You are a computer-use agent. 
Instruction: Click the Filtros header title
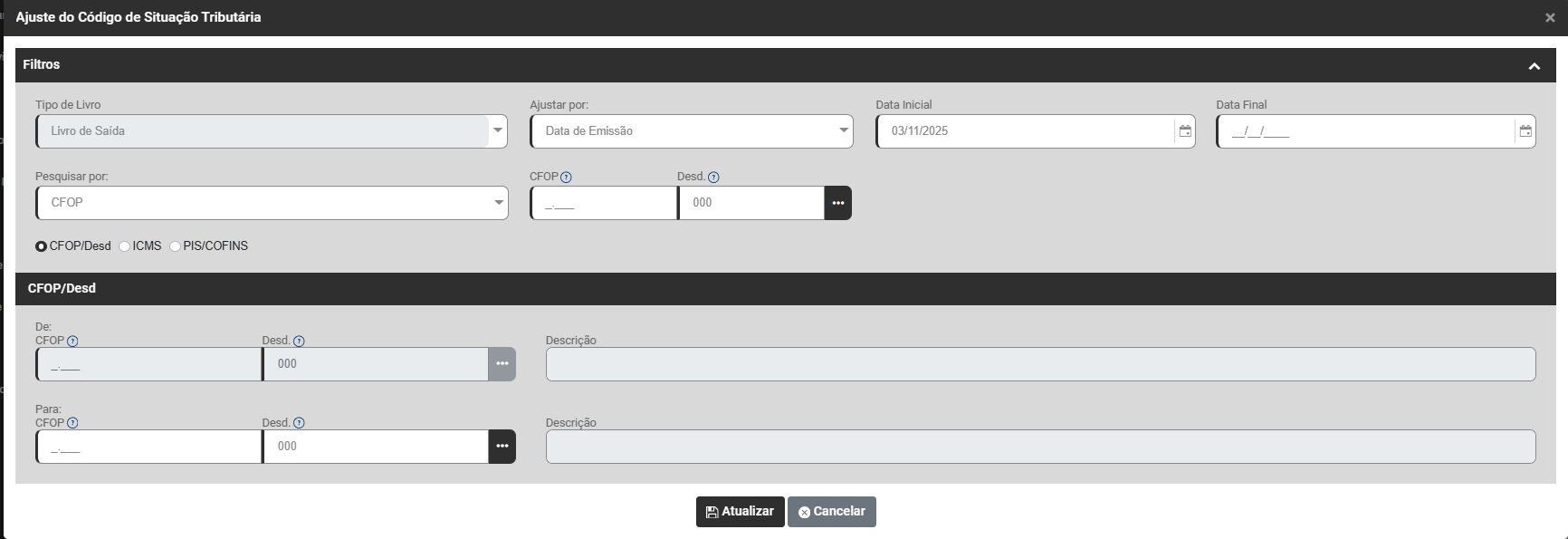coord(42,64)
